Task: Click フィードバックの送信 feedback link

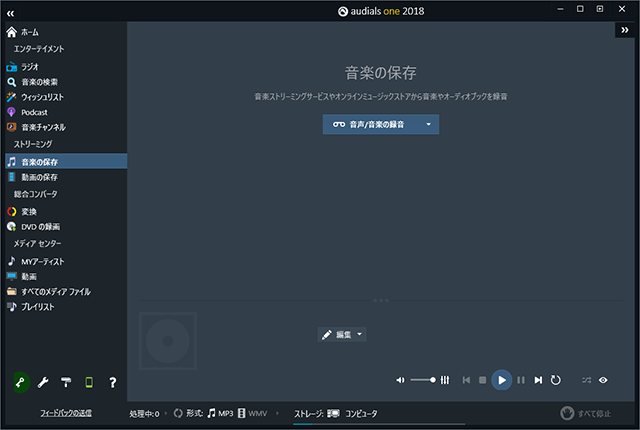Action: click(x=66, y=413)
